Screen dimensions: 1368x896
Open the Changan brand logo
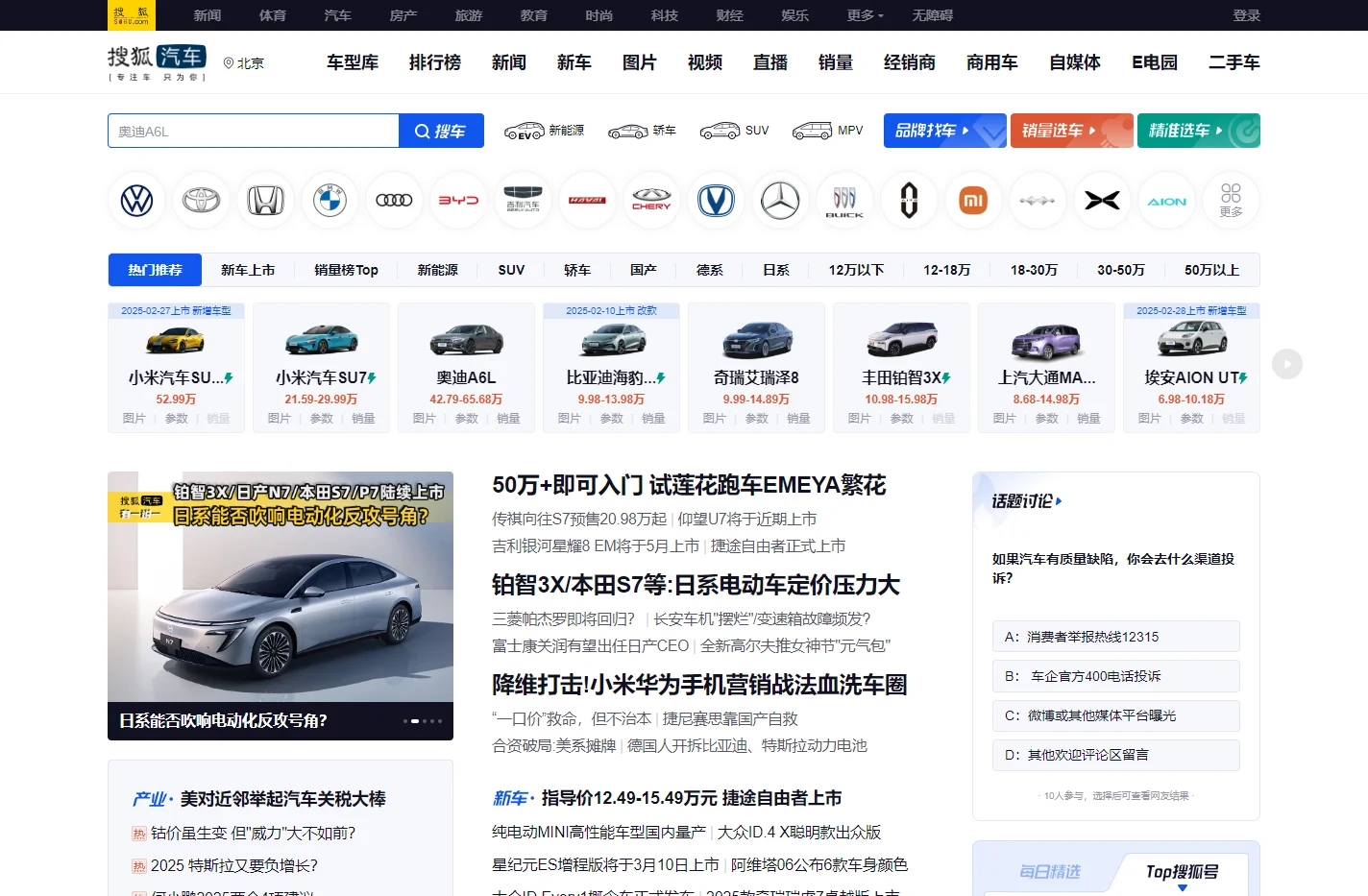[716, 201]
